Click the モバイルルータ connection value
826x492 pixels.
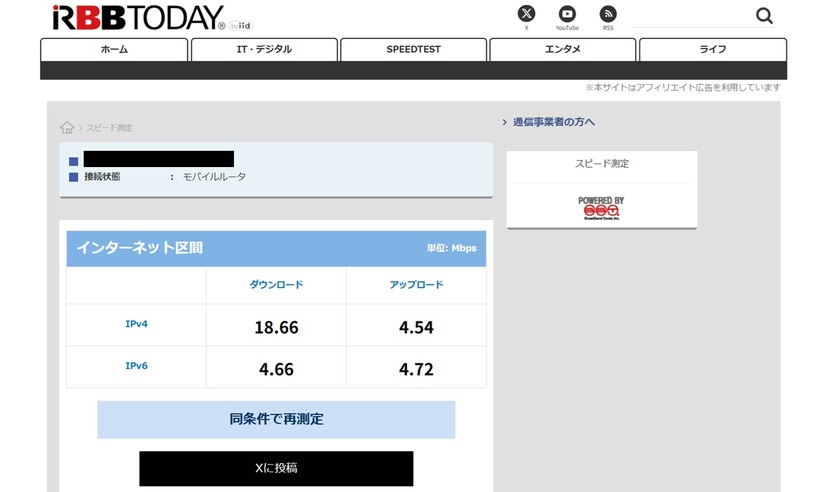pos(214,177)
